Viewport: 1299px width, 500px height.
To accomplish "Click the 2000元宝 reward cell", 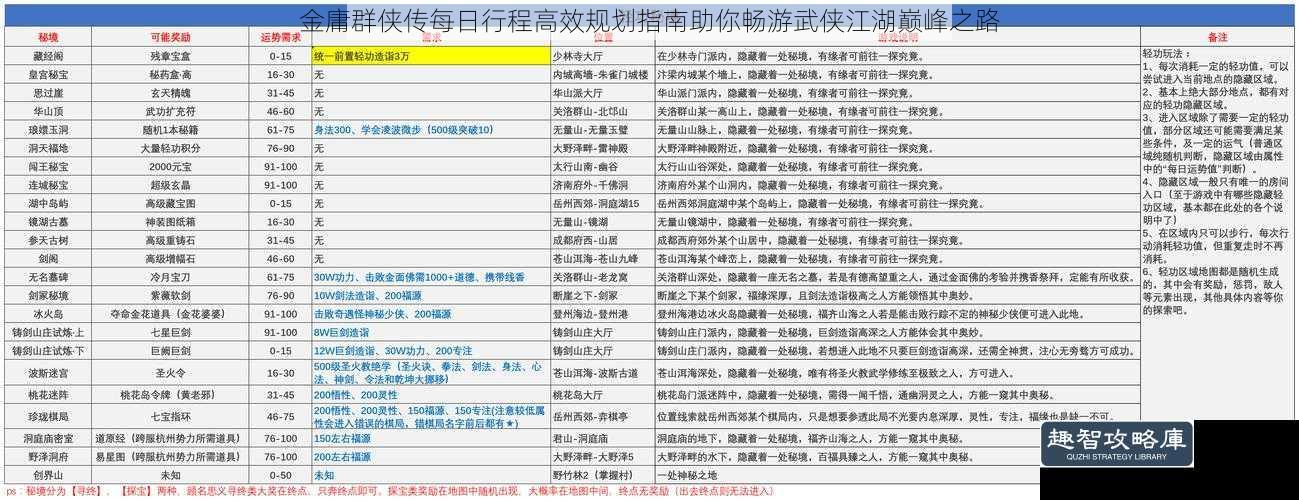I will click(170, 166).
